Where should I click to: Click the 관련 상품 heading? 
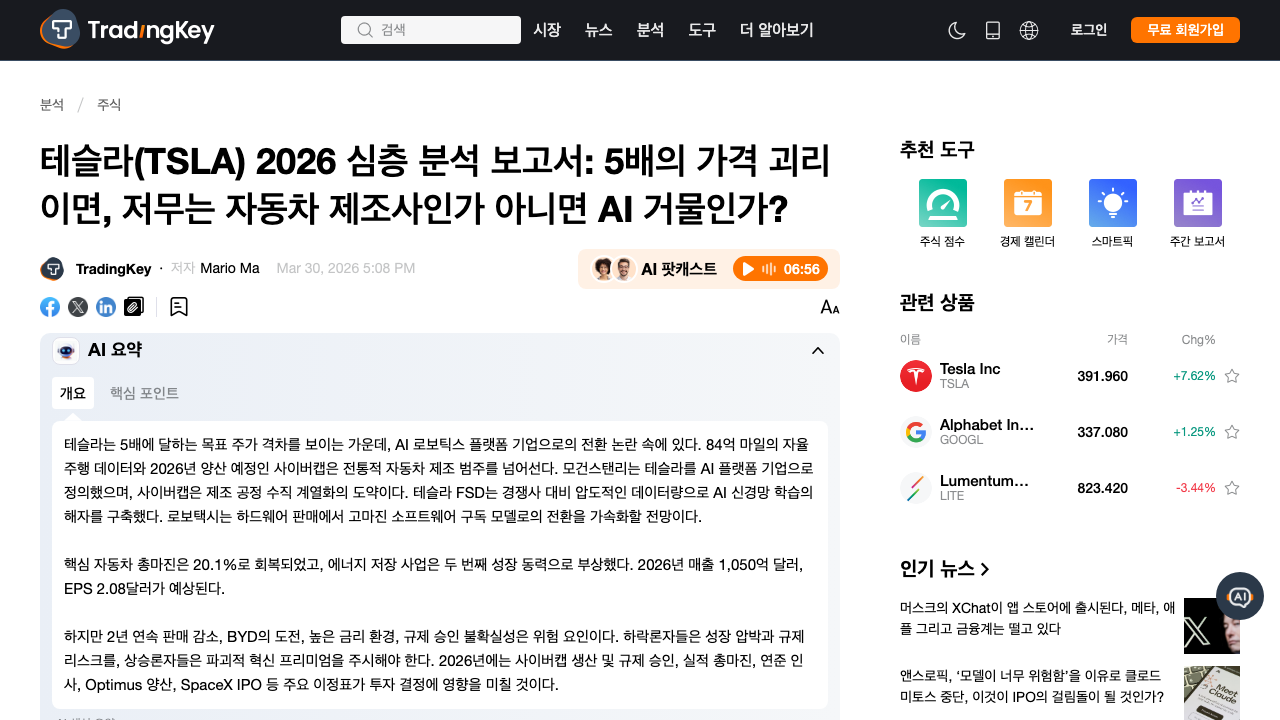point(937,302)
